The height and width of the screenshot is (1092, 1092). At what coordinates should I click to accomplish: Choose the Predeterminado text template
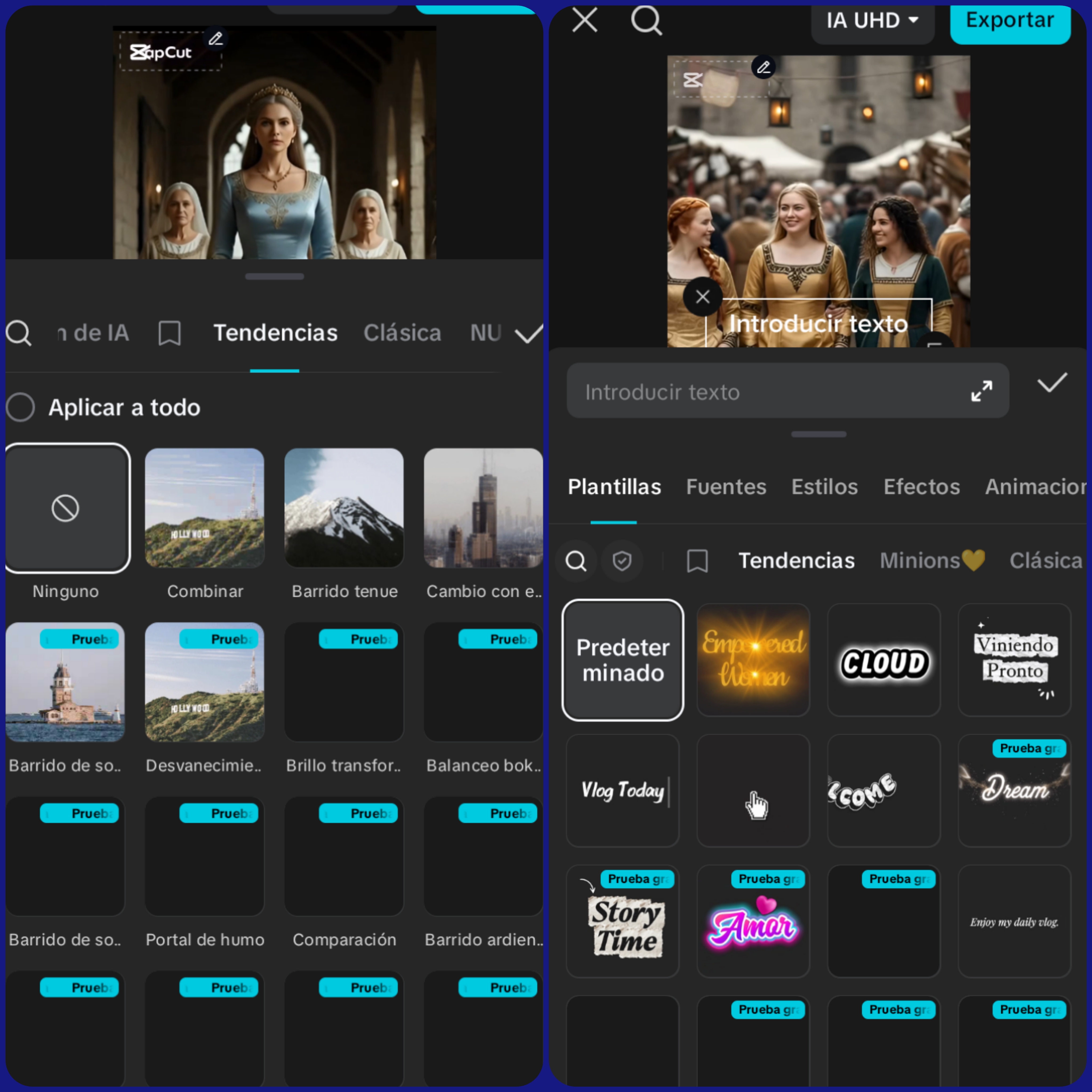(x=622, y=660)
